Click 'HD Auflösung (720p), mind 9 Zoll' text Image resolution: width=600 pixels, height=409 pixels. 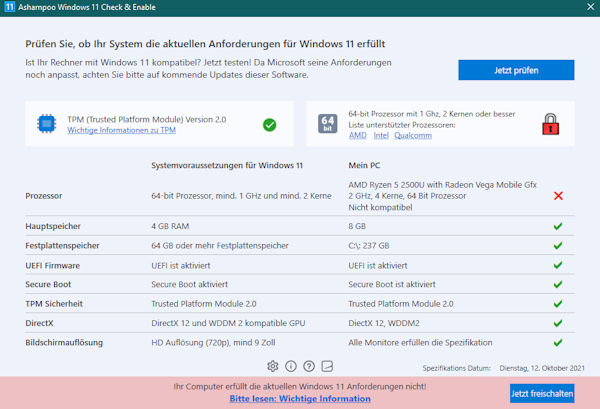pyautogui.click(x=213, y=342)
